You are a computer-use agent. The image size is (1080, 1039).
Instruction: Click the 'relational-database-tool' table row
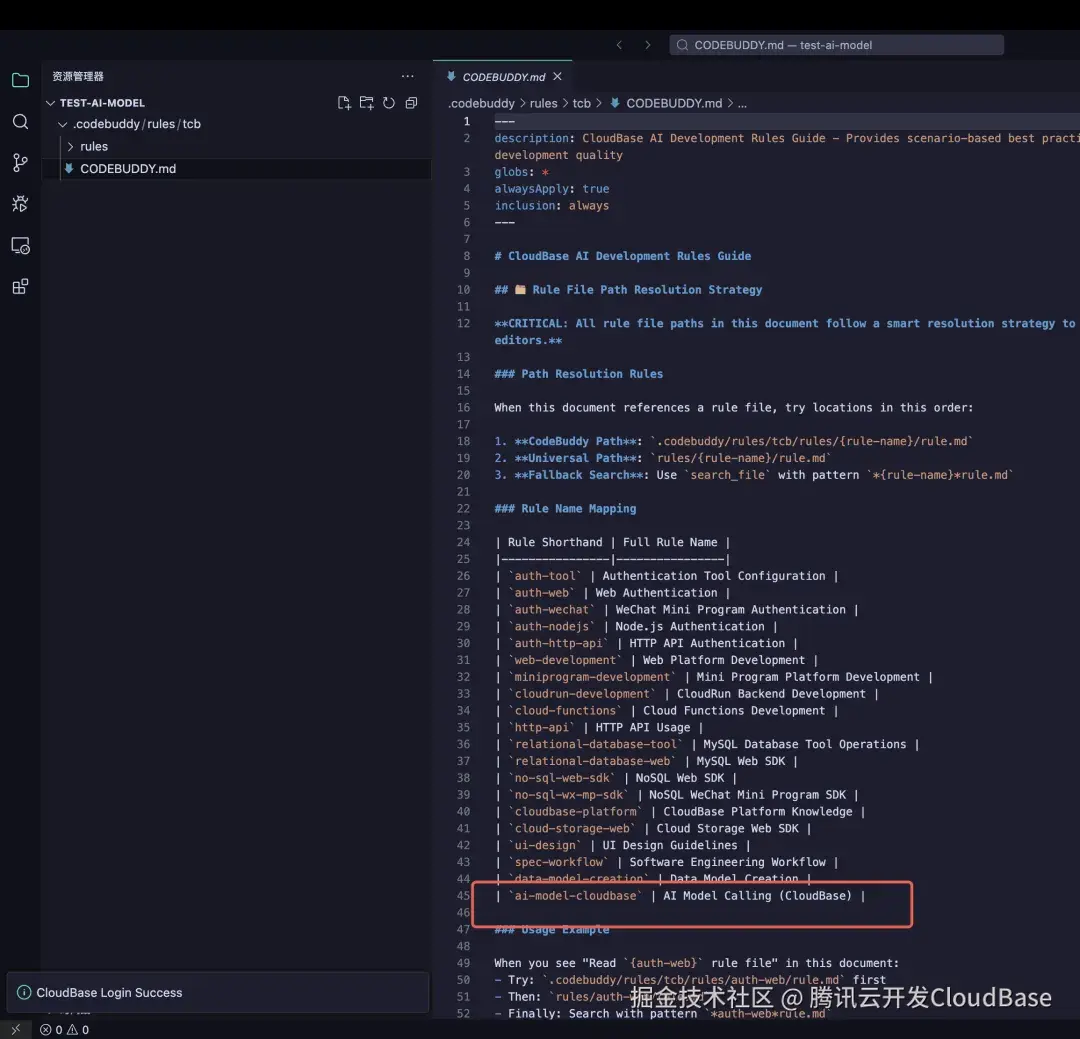coord(707,744)
